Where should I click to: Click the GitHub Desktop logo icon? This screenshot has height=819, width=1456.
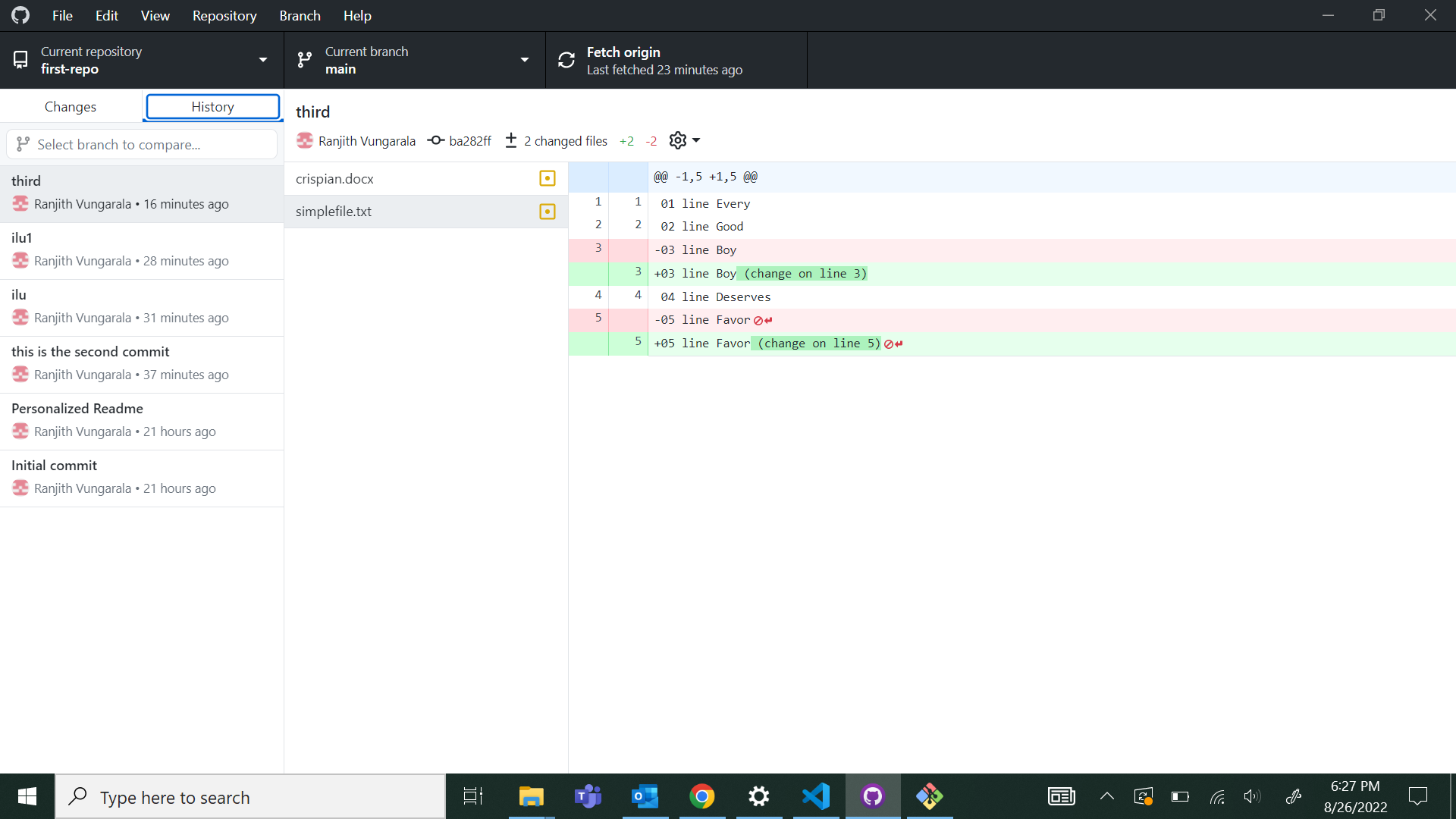click(x=20, y=15)
